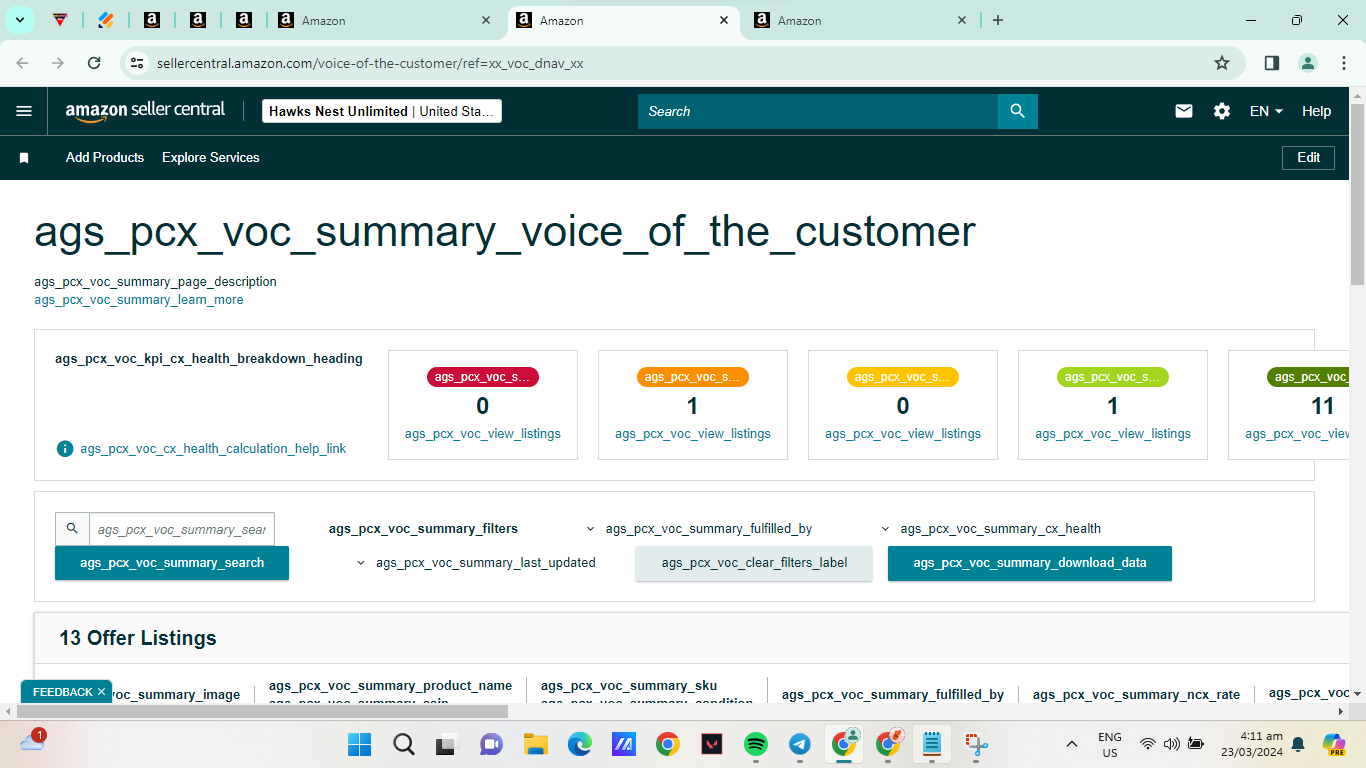Click the clear_filters_label button

(x=754, y=563)
